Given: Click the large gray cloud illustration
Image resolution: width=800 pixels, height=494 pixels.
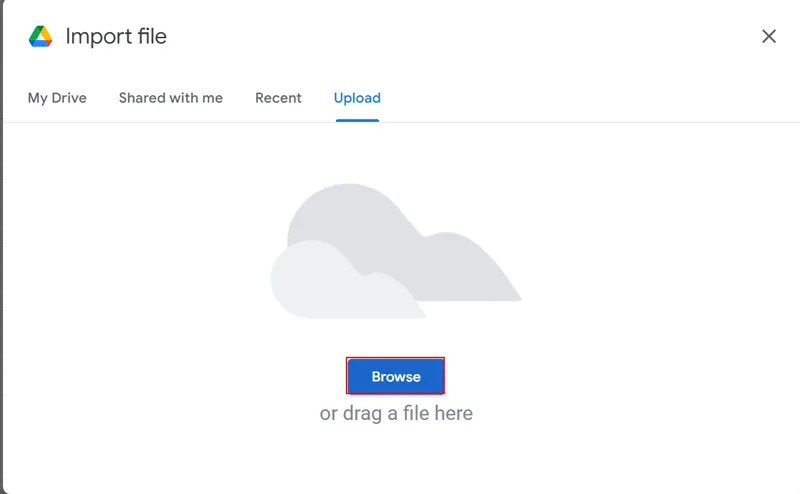Looking at the screenshot, I should [x=420, y=250].
